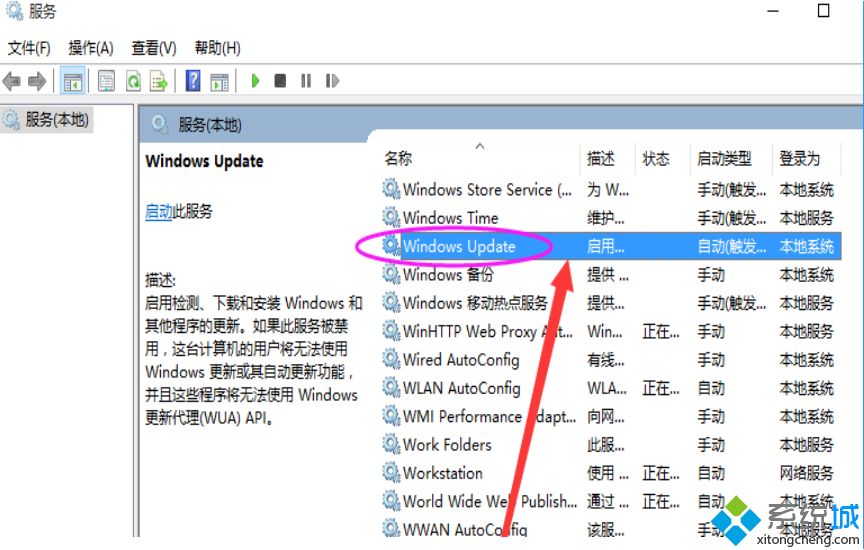Click the gear icon beside WinHTTP Web Proxy
The image size is (864, 550).
[x=391, y=331]
